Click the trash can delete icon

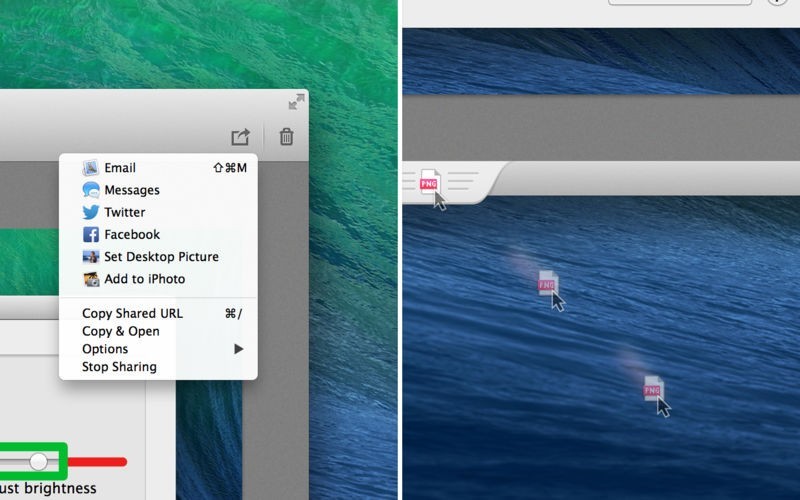286,137
